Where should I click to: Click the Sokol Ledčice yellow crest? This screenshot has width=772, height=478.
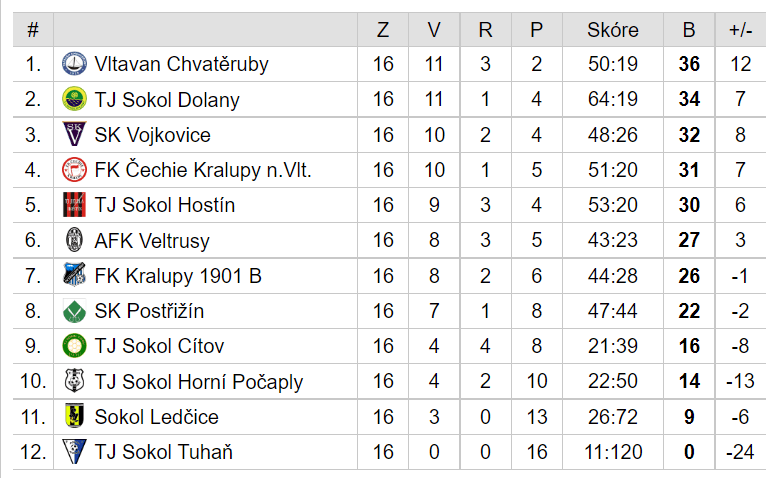[74, 416]
